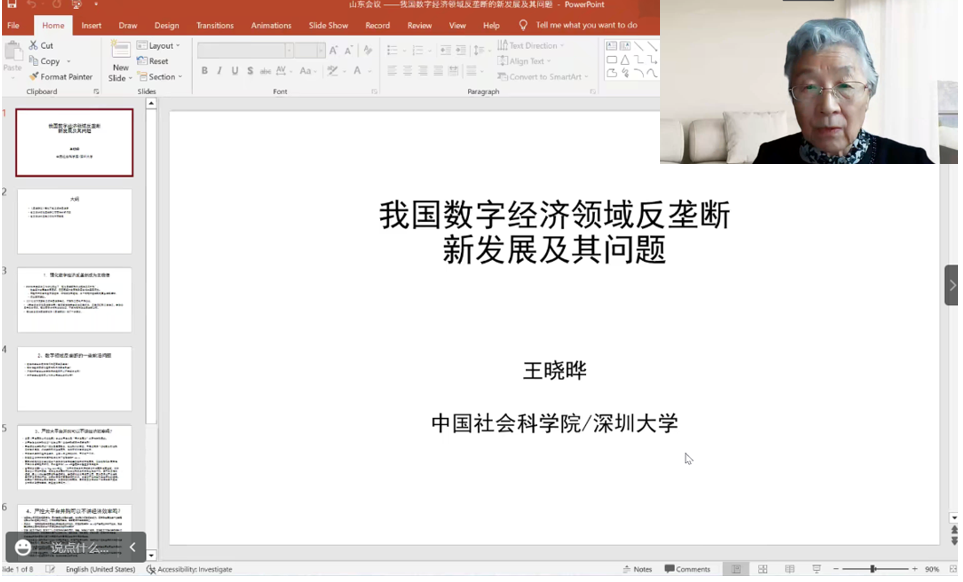Open Slide Sorter view in status bar
This screenshot has width=963, height=582.
pyautogui.click(x=762, y=569)
